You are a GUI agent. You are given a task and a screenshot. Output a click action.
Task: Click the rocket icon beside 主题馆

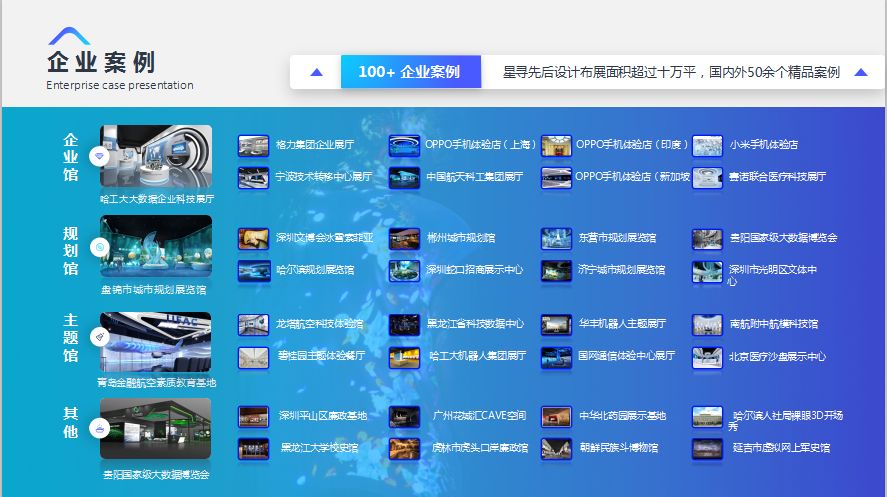[x=100, y=337]
